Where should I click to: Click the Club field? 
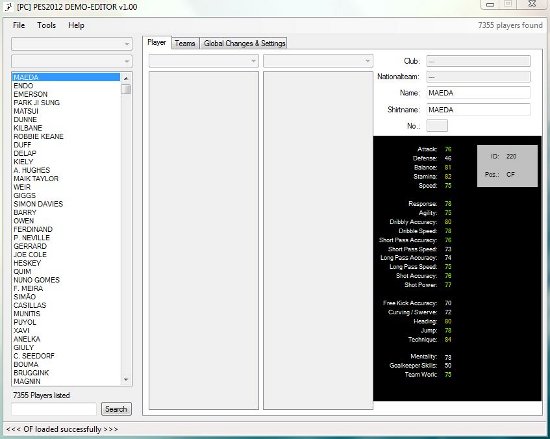pyautogui.click(x=478, y=61)
